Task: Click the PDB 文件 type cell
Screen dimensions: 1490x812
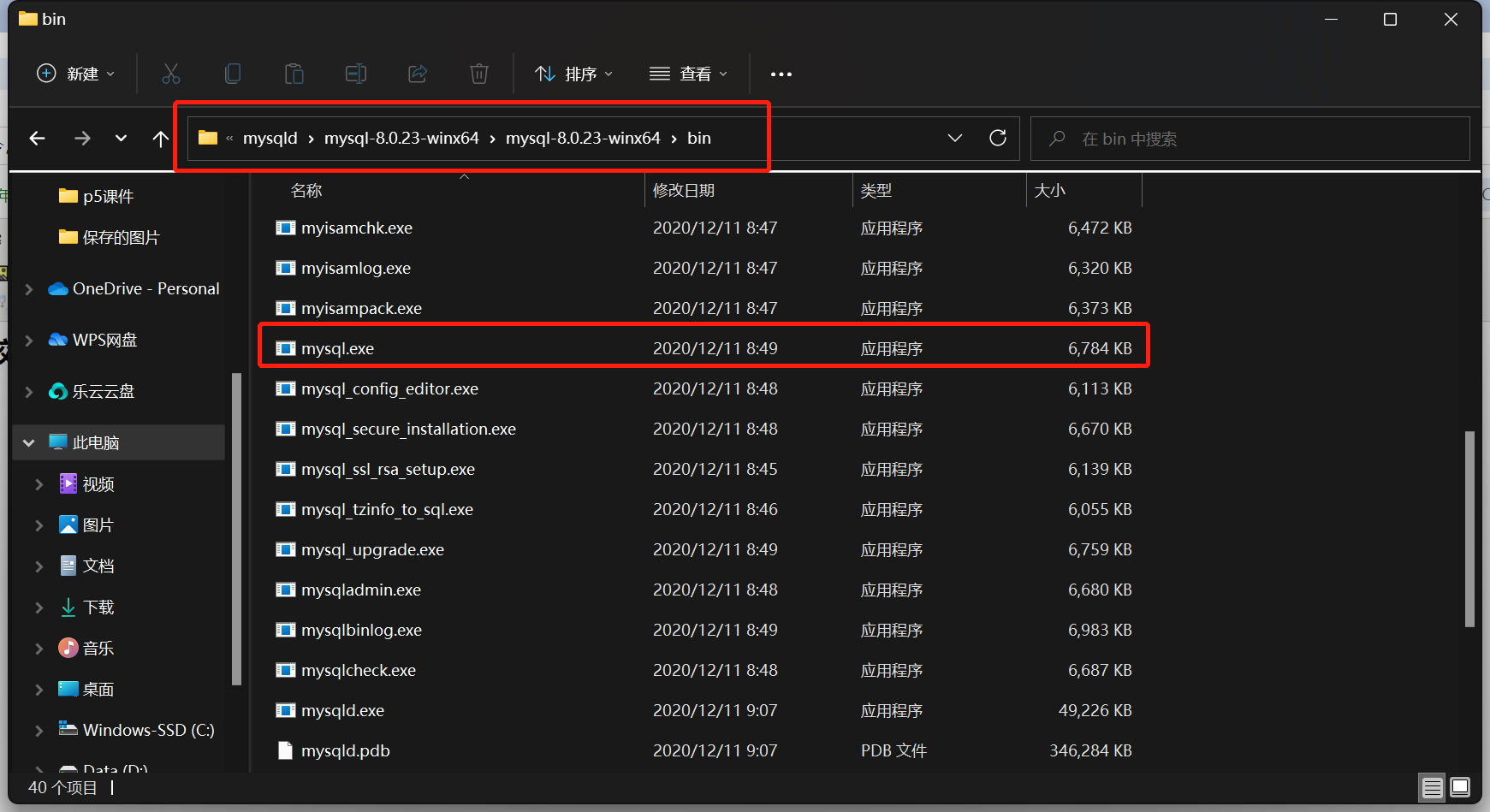Action: pos(893,750)
